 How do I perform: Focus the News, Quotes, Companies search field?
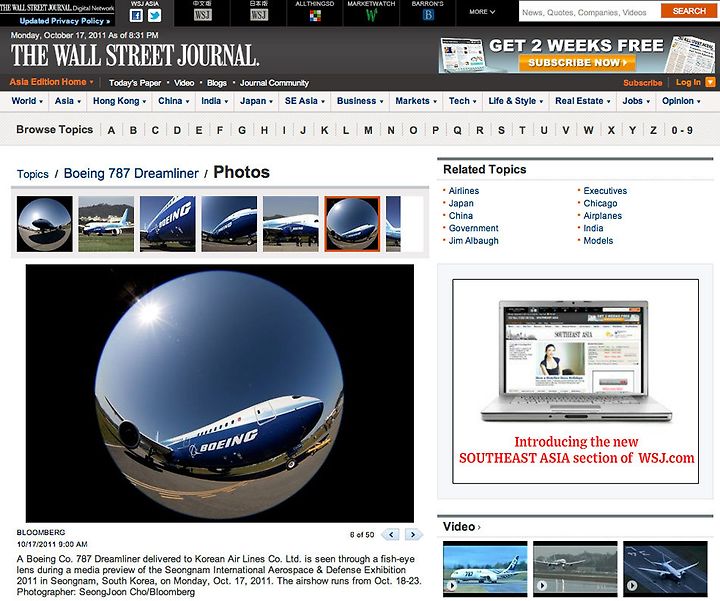[x=590, y=12]
